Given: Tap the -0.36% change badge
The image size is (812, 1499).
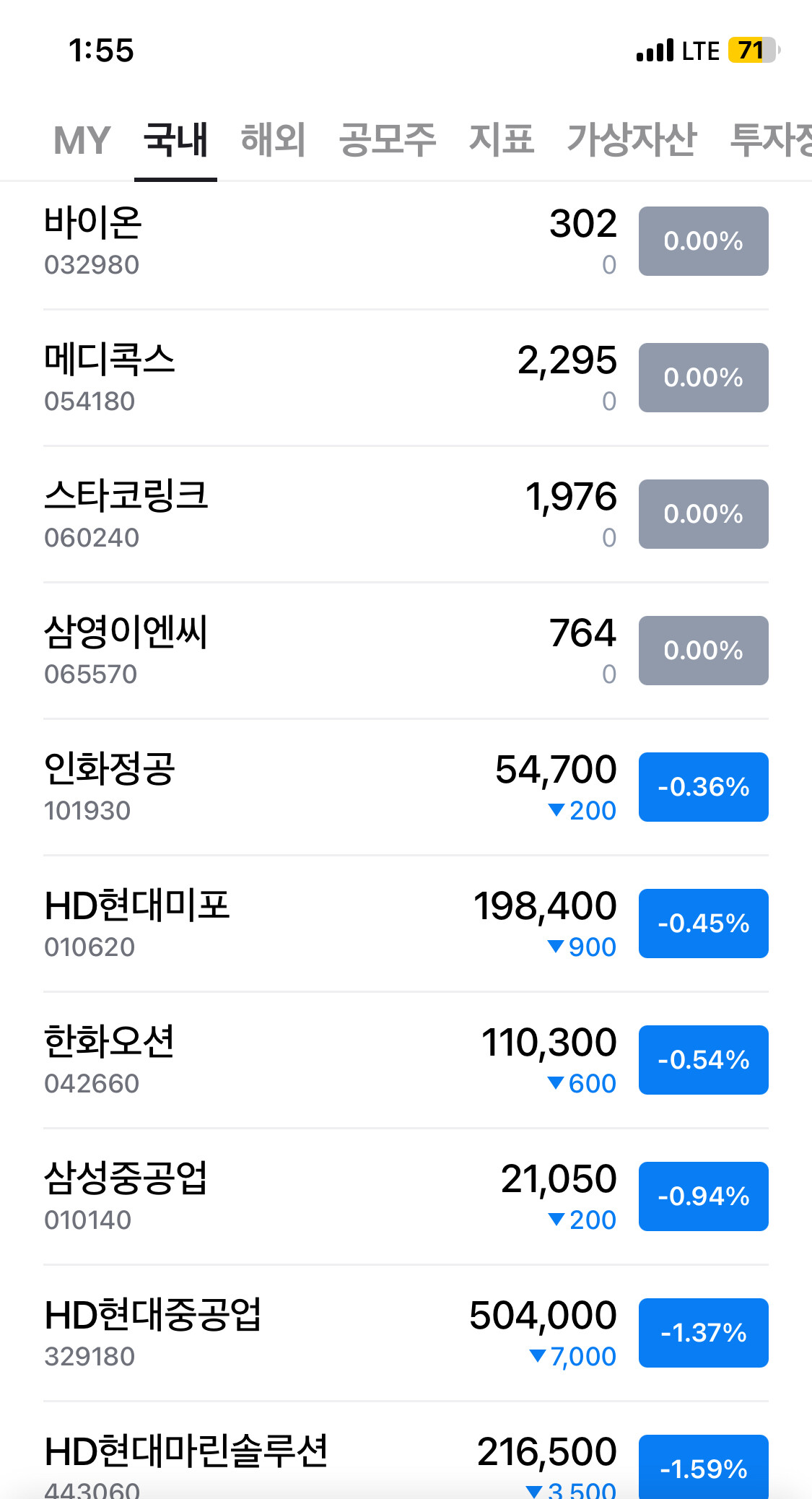Looking at the screenshot, I should coord(703,787).
